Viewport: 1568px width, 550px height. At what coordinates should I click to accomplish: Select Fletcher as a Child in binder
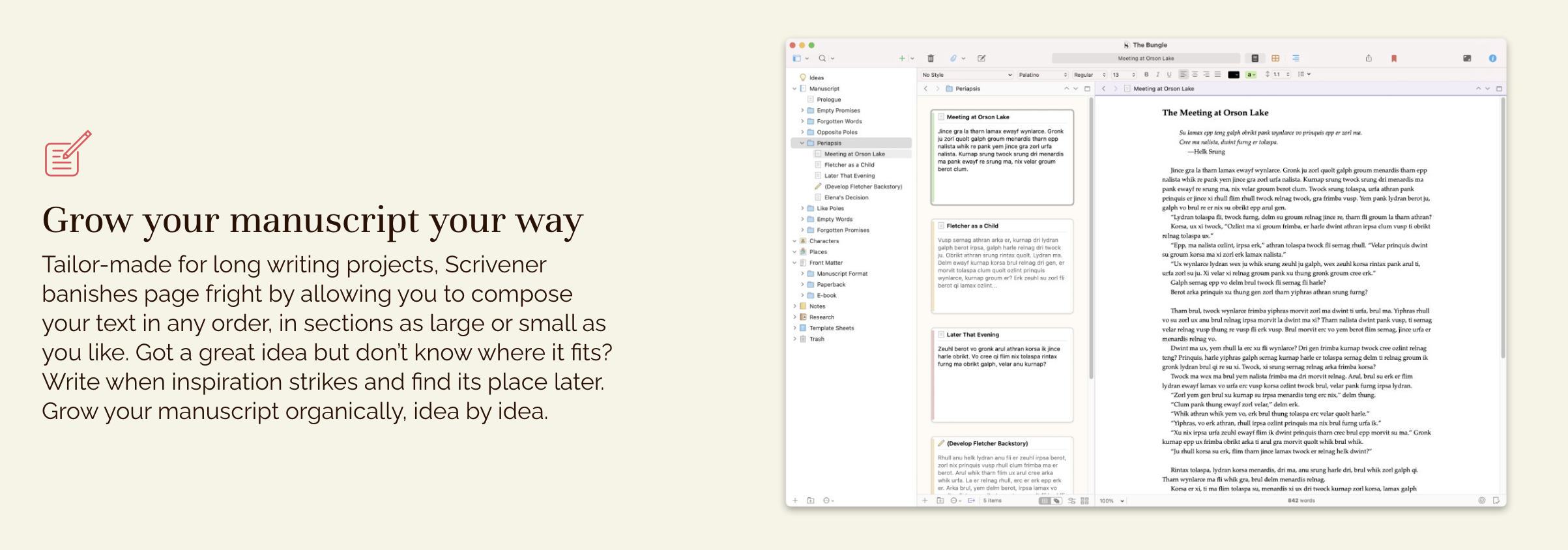849,165
